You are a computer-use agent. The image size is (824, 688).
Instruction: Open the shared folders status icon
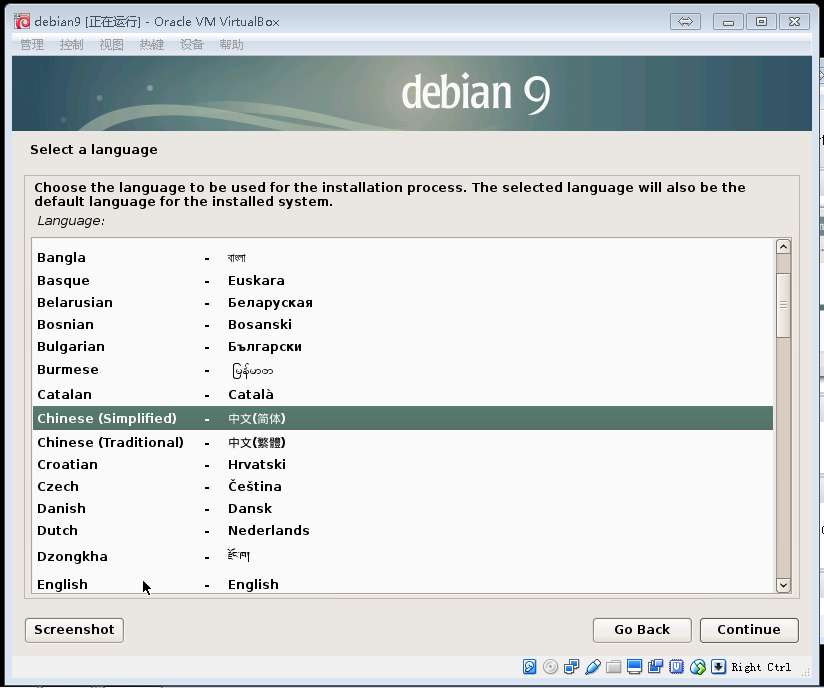pos(613,666)
